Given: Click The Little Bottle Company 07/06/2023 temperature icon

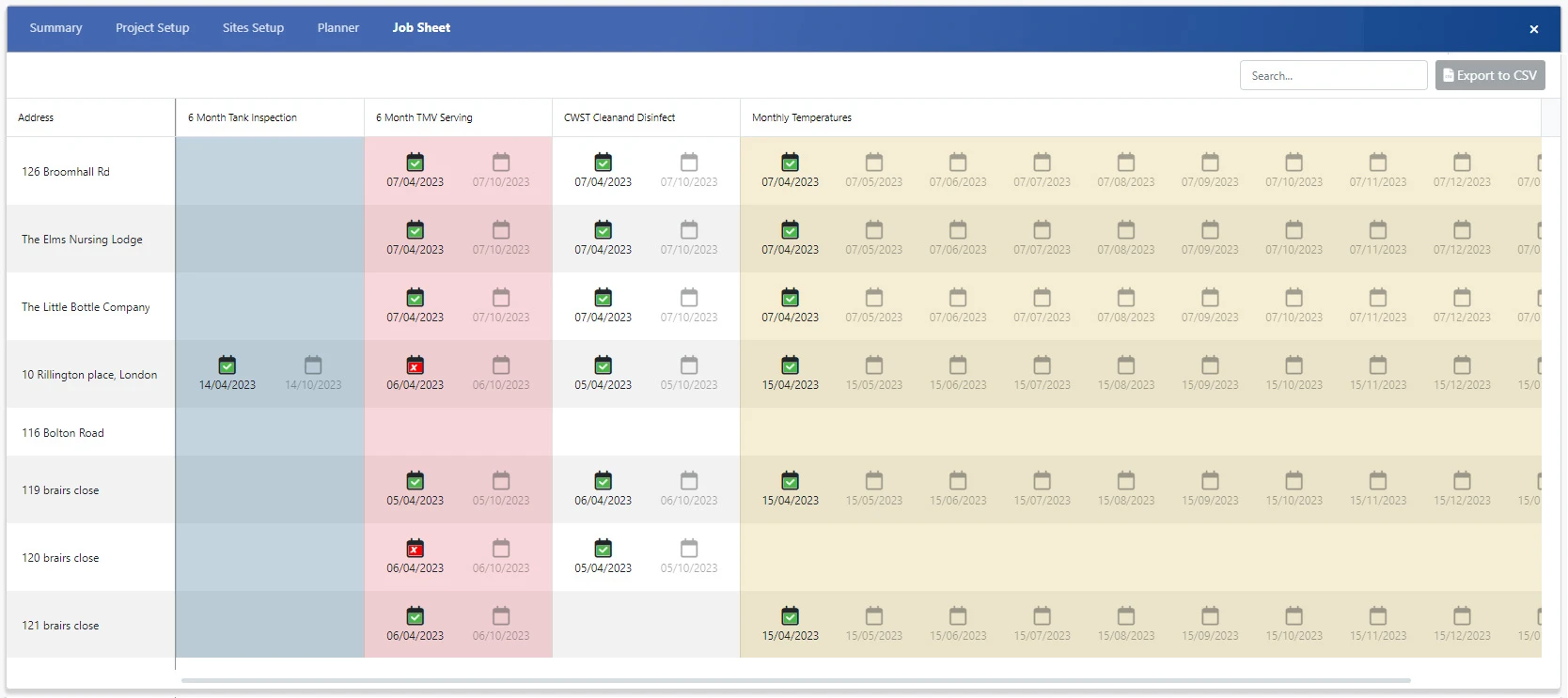Looking at the screenshot, I should (958, 298).
